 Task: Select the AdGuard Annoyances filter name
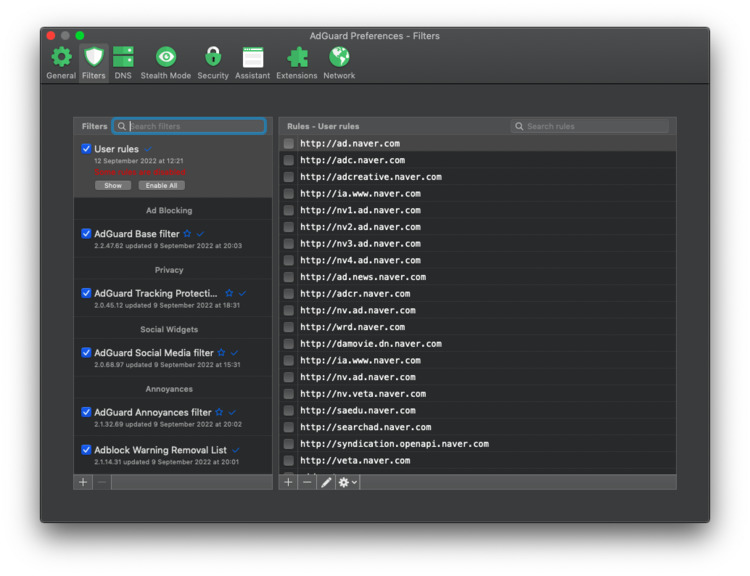click(x=153, y=412)
